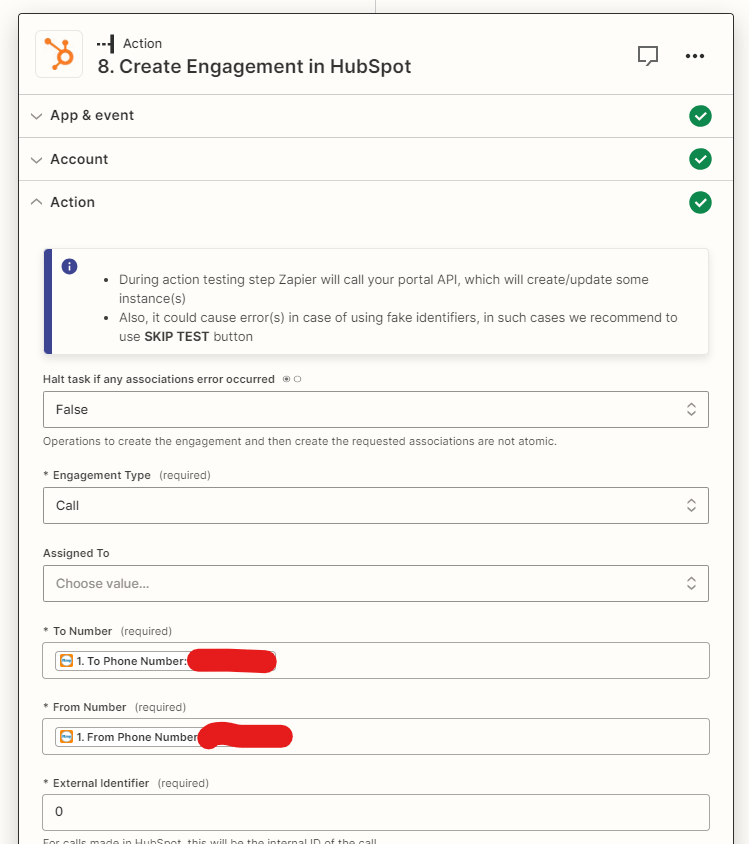
Task: Open the step comments icon
Action: click(648, 56)
